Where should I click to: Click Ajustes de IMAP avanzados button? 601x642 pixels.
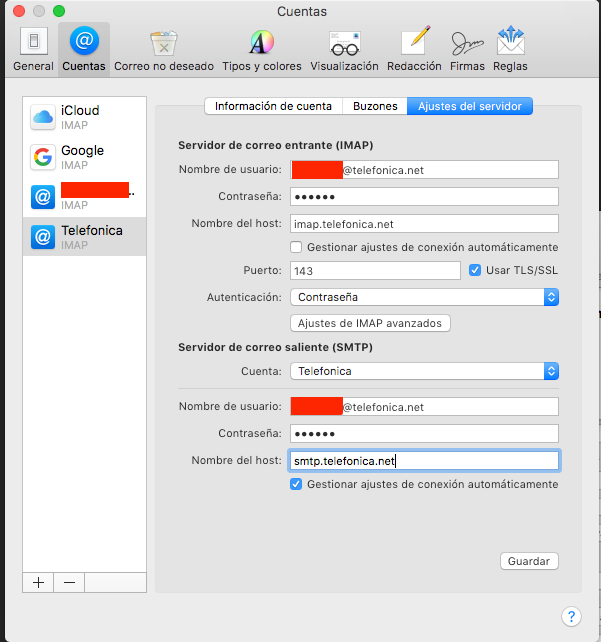[370, 323]
